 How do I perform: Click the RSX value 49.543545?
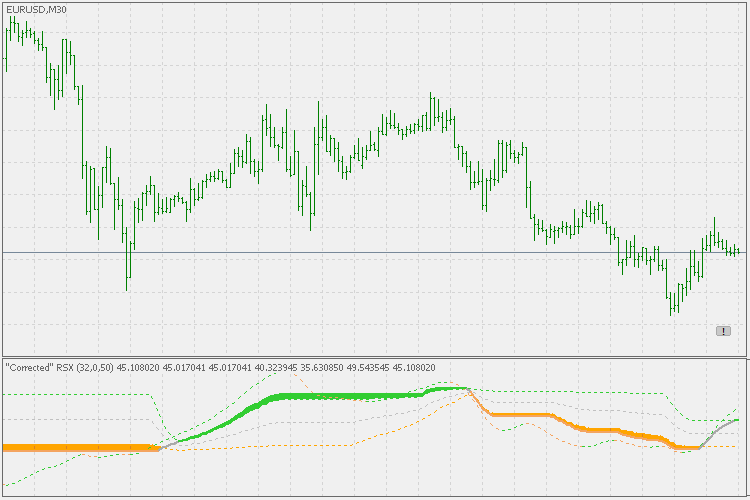pyautogui.click(x=368, y=368)
